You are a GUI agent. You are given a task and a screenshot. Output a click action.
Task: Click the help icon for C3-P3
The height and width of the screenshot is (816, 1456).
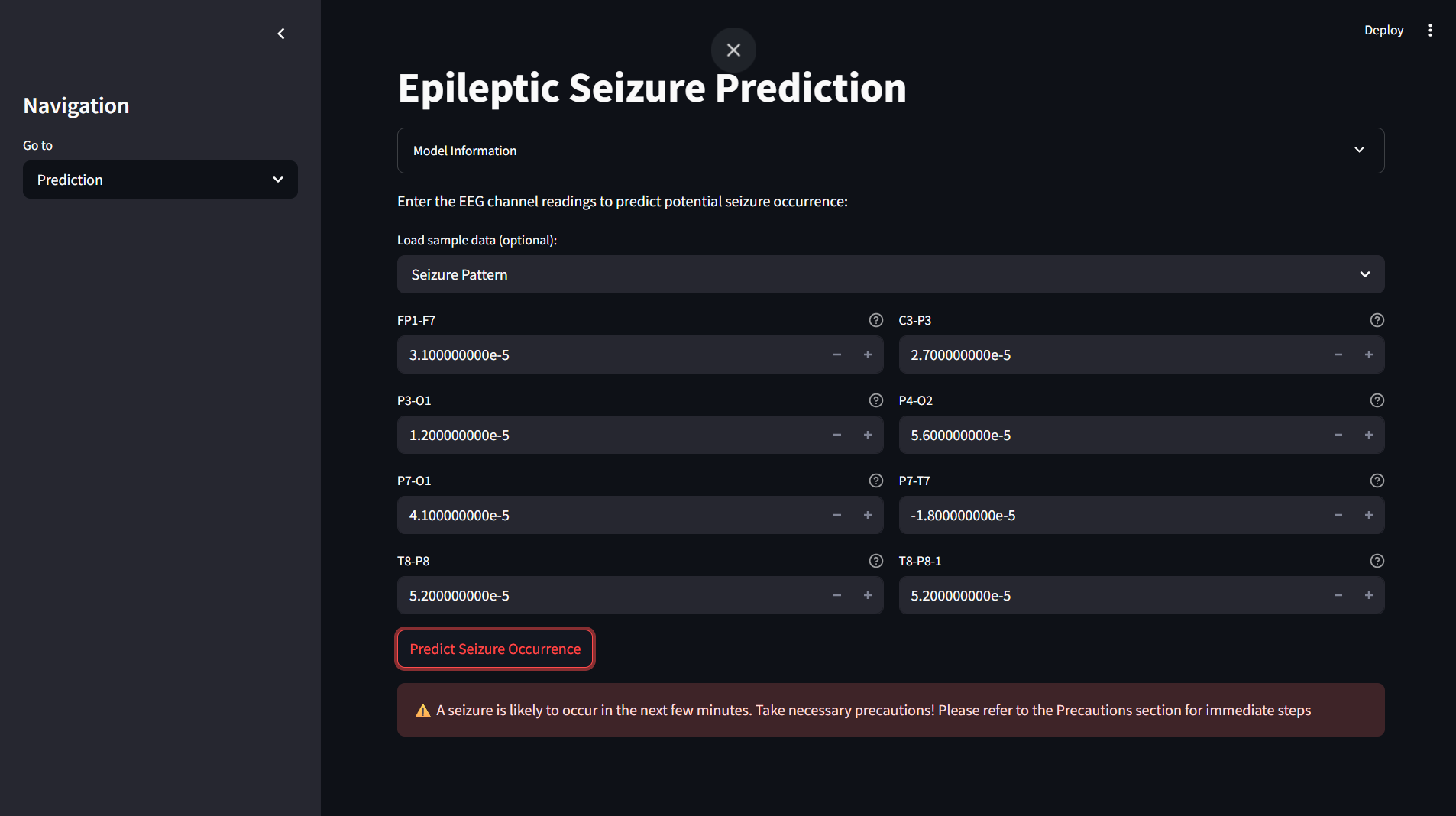click(x=1377, y=320)
